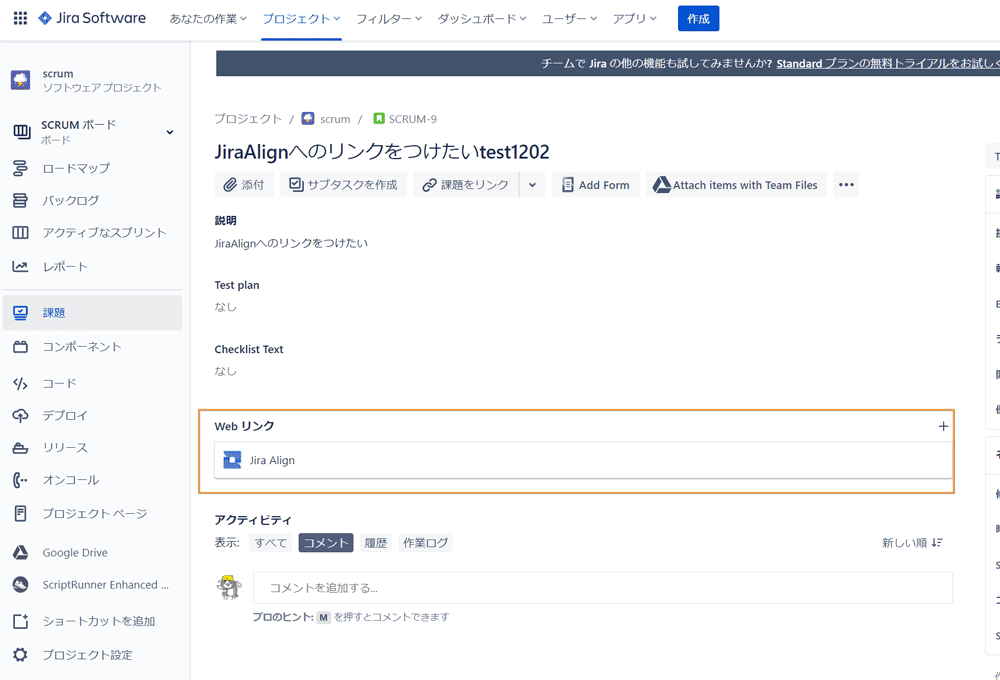Open レポート in the sidebar
This screenshot has height=680, width=1000.
tap(65, 267)
